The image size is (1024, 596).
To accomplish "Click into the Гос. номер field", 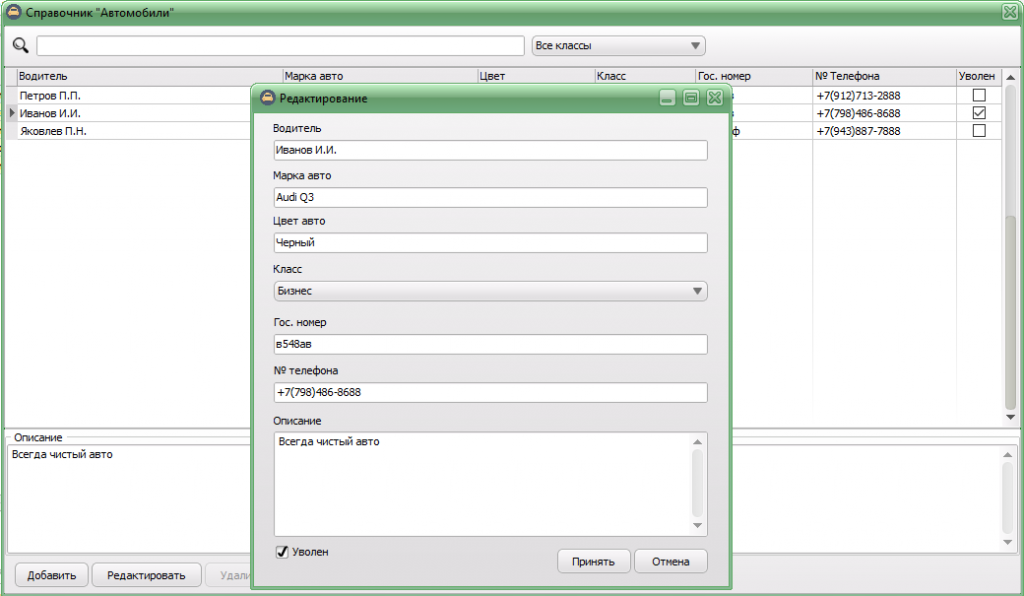I will coord(490,344).
